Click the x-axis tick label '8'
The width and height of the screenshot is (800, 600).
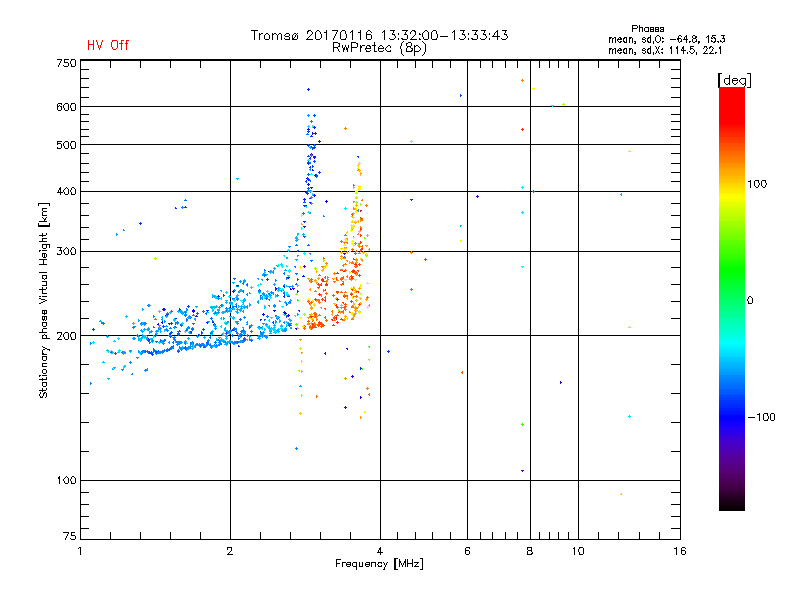530,551
